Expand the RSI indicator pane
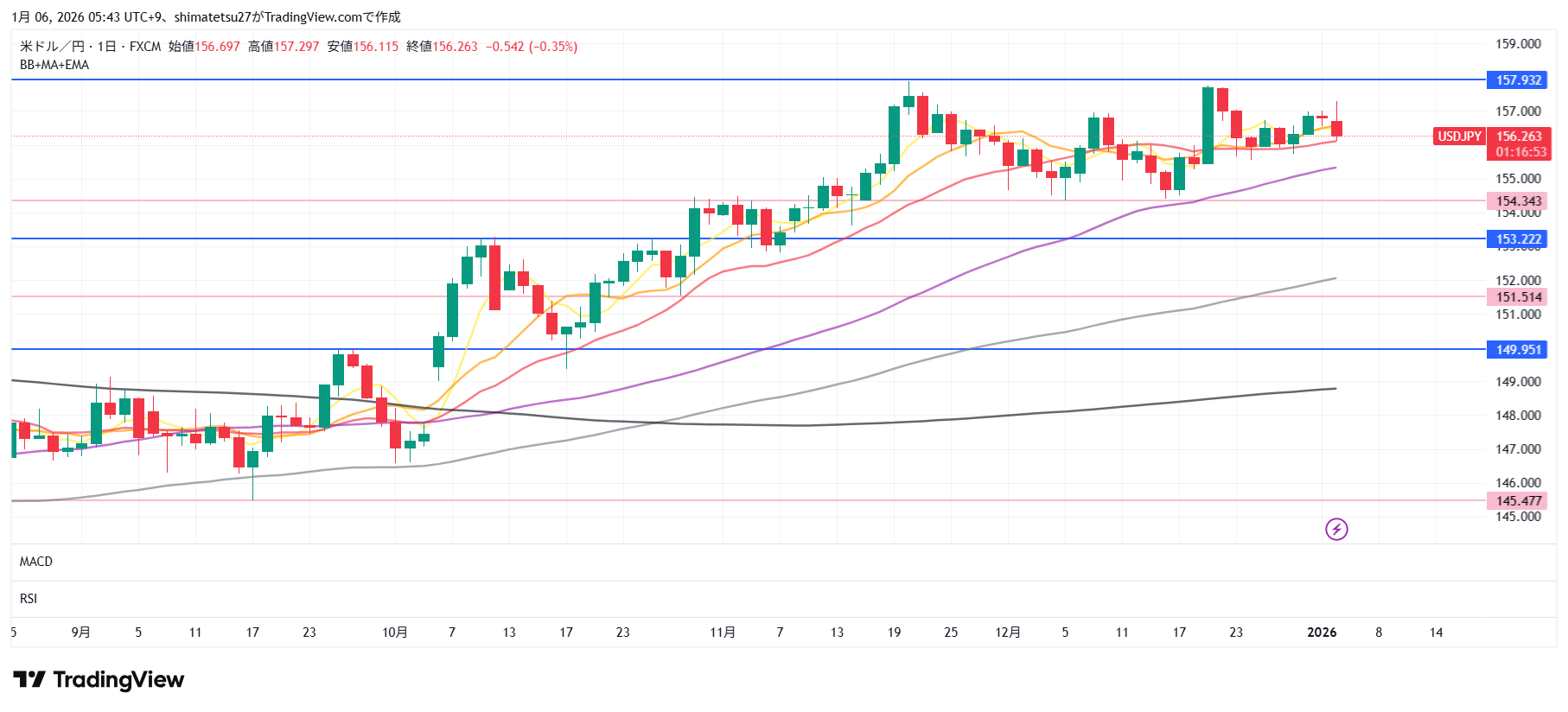This screenshot has height=712, width=1568. click(x=29, y=599)
